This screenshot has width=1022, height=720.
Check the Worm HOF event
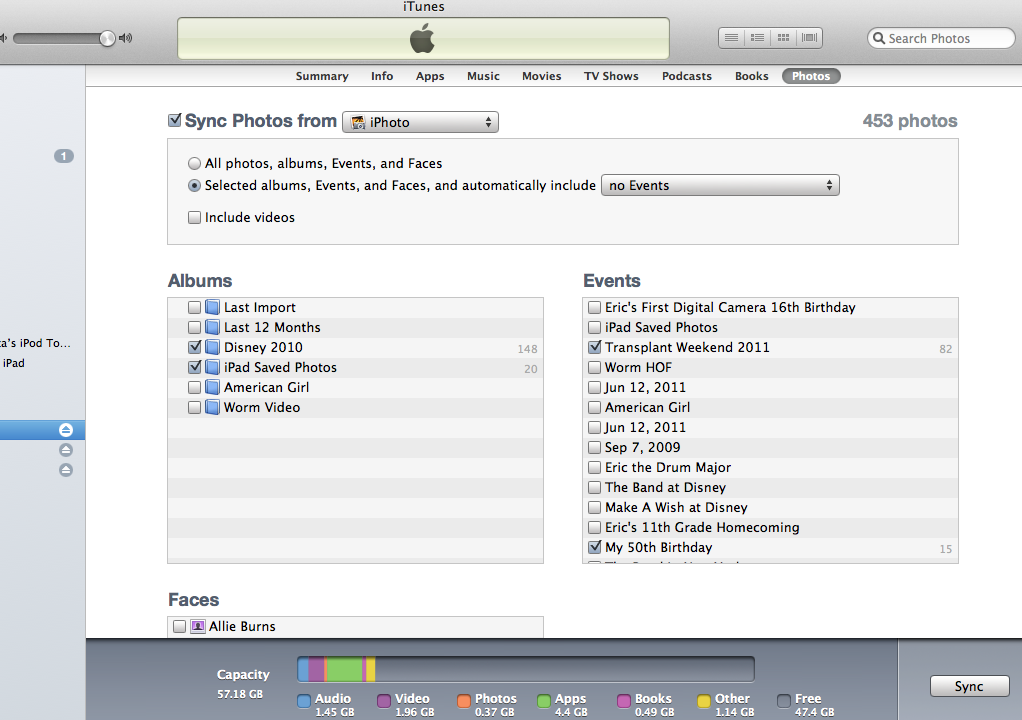(x=594, y=367)
